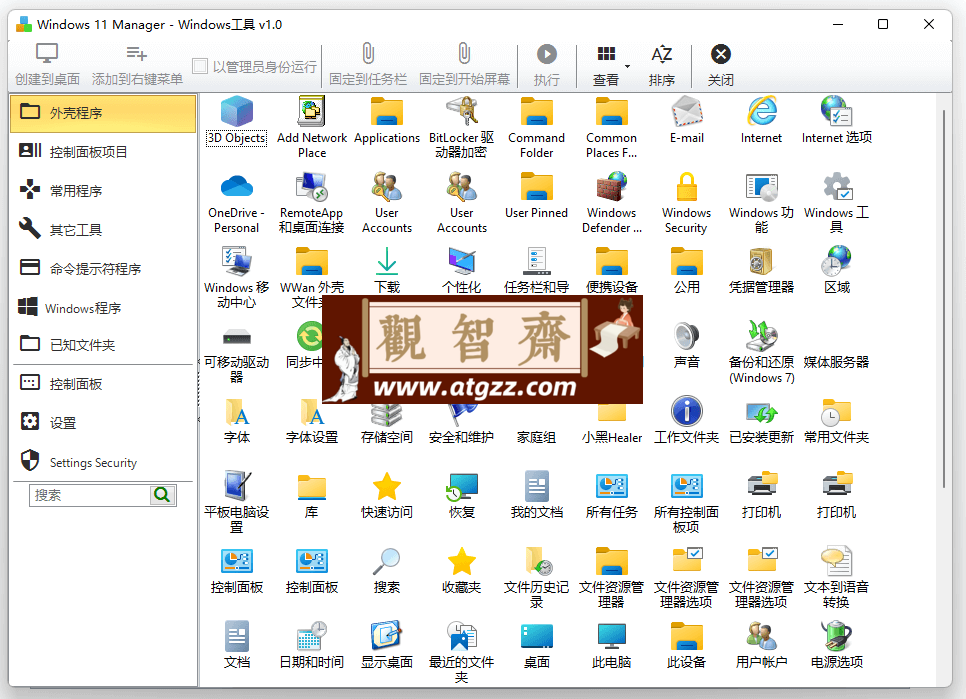Open the 备份和还原 (Windows 7) icon
The height and width of the screenshot is (699, 966).
tap(761, 336)
